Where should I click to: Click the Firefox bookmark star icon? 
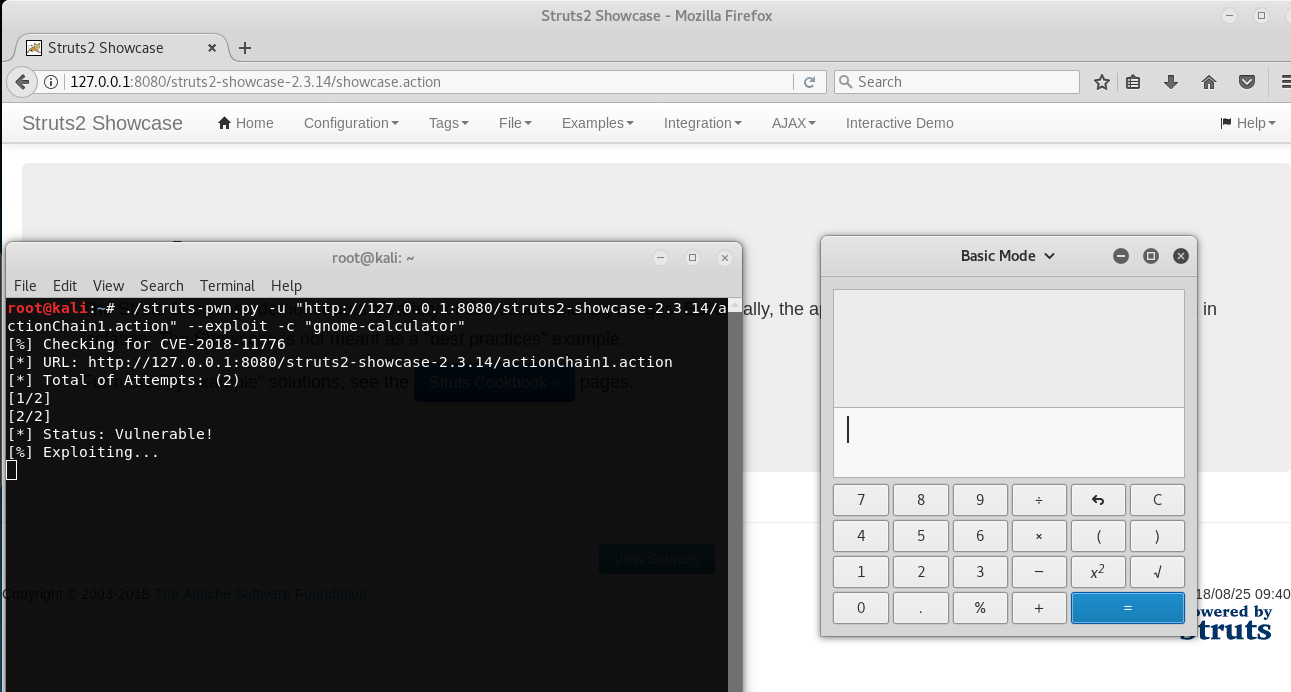1101,82
